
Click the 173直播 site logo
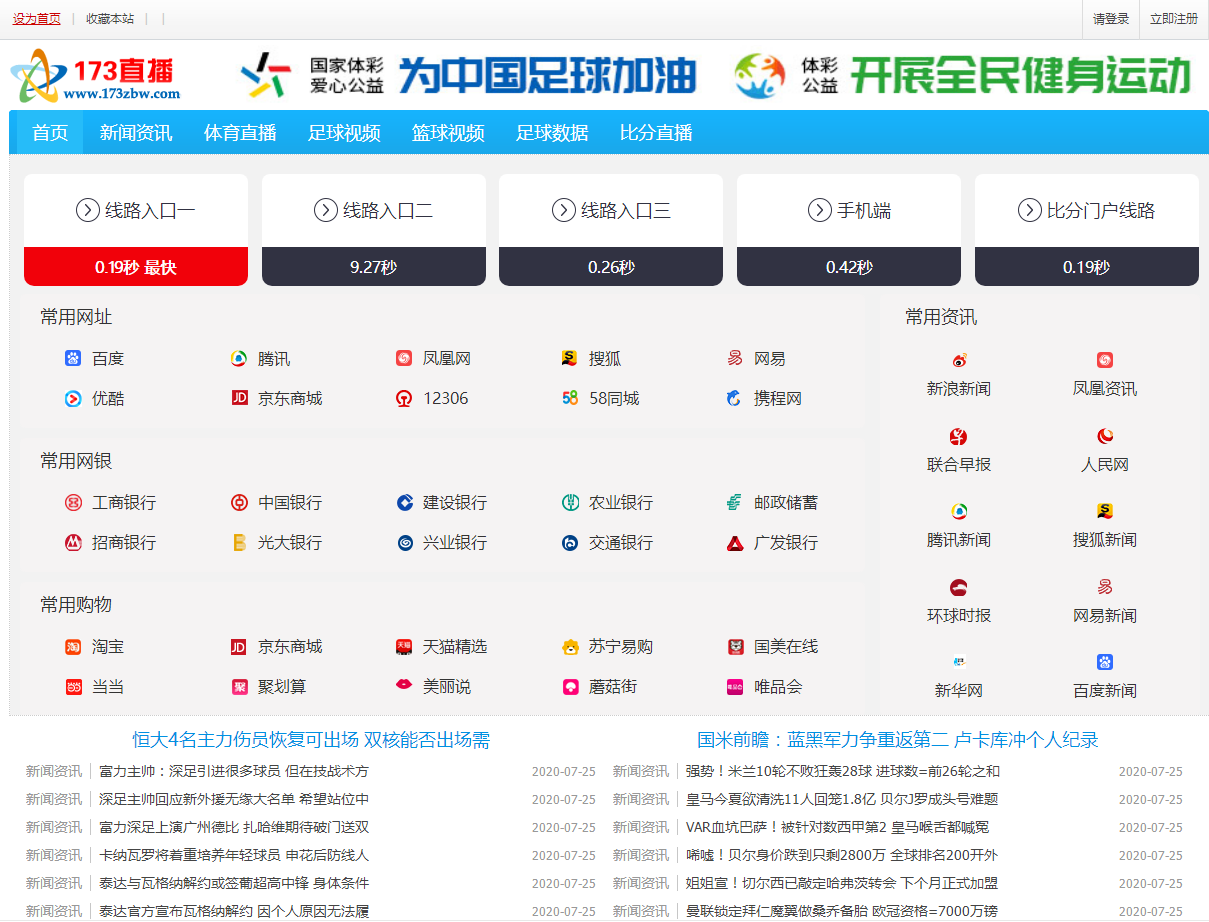point(96,78)
